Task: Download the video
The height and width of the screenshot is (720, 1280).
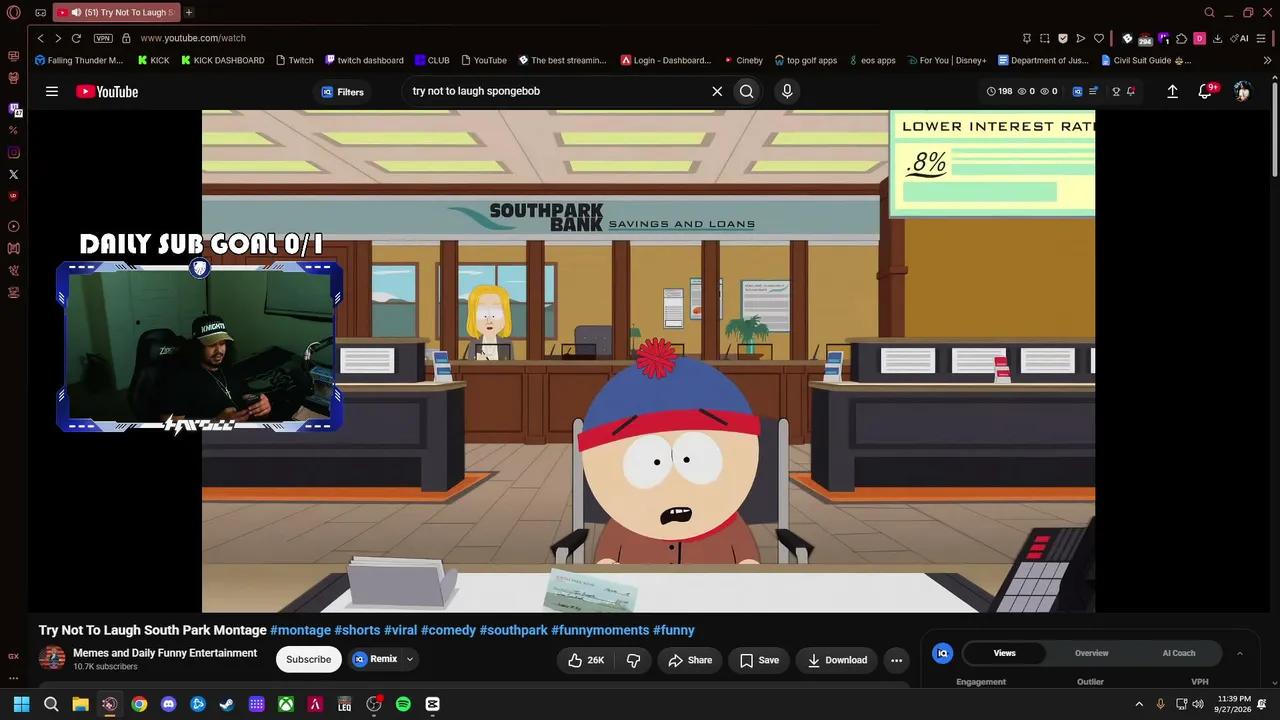Action: [837, 660]
